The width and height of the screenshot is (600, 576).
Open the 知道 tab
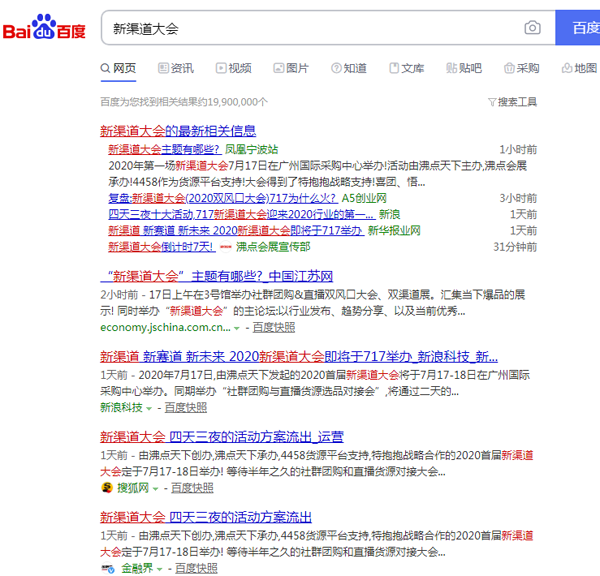[x=349, y=69]
